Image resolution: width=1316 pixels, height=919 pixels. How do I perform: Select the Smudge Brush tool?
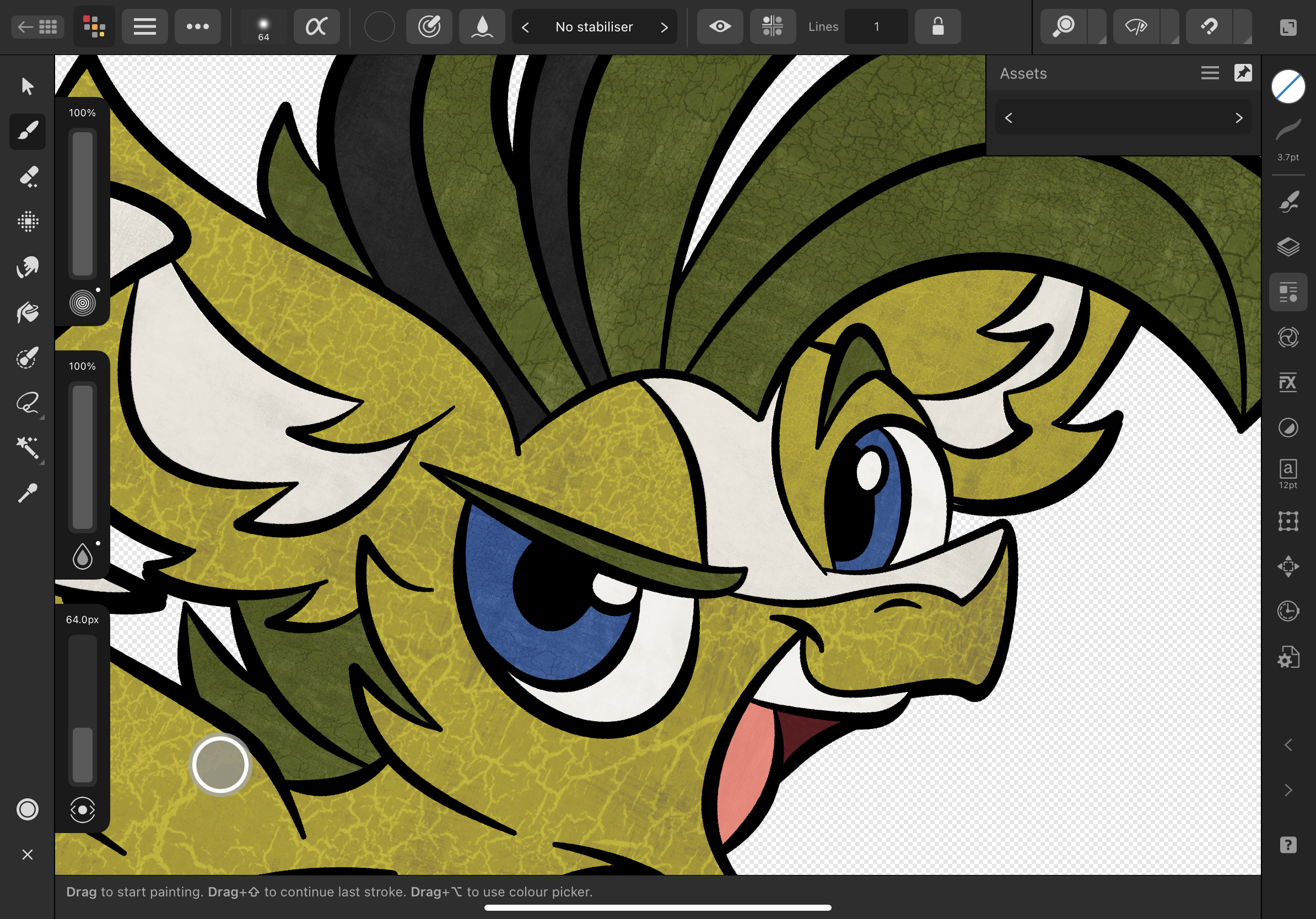coord(28,267)
